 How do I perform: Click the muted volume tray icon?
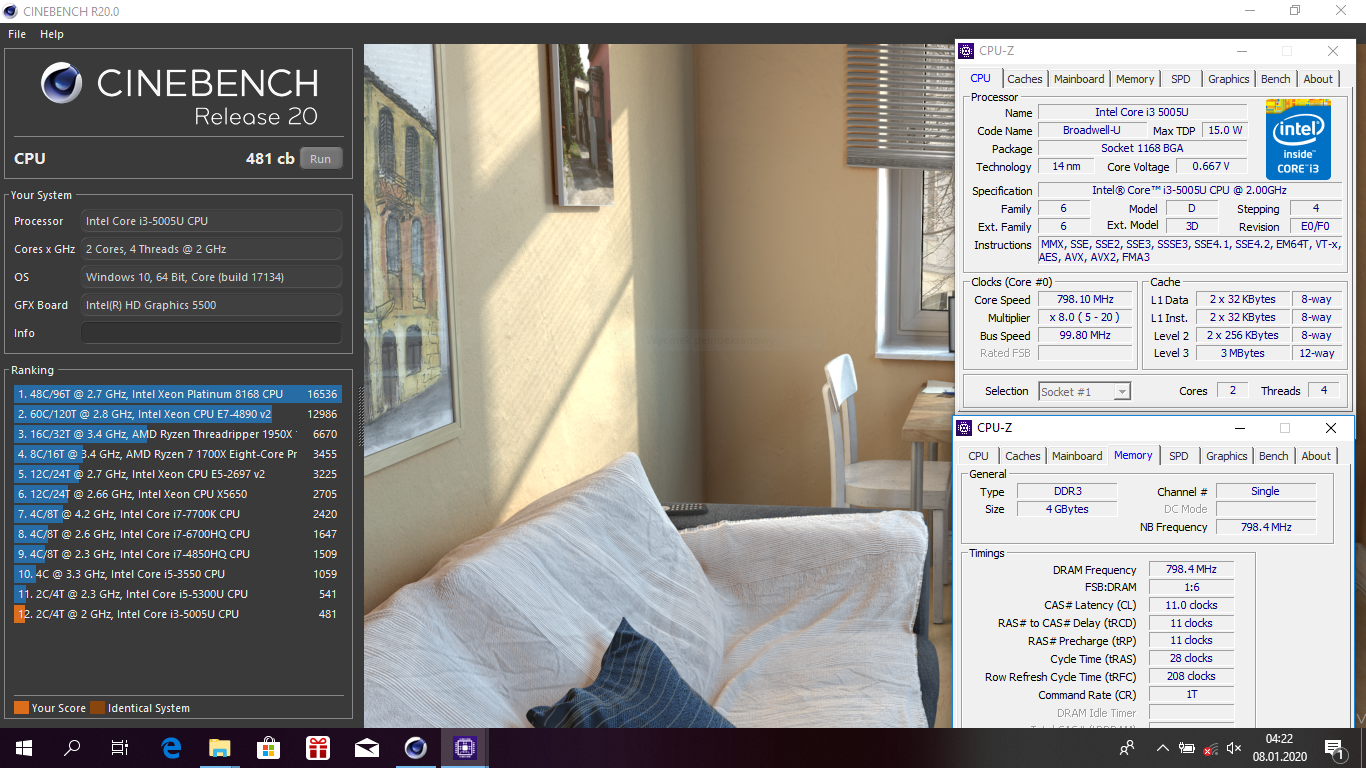[1234, 747]
